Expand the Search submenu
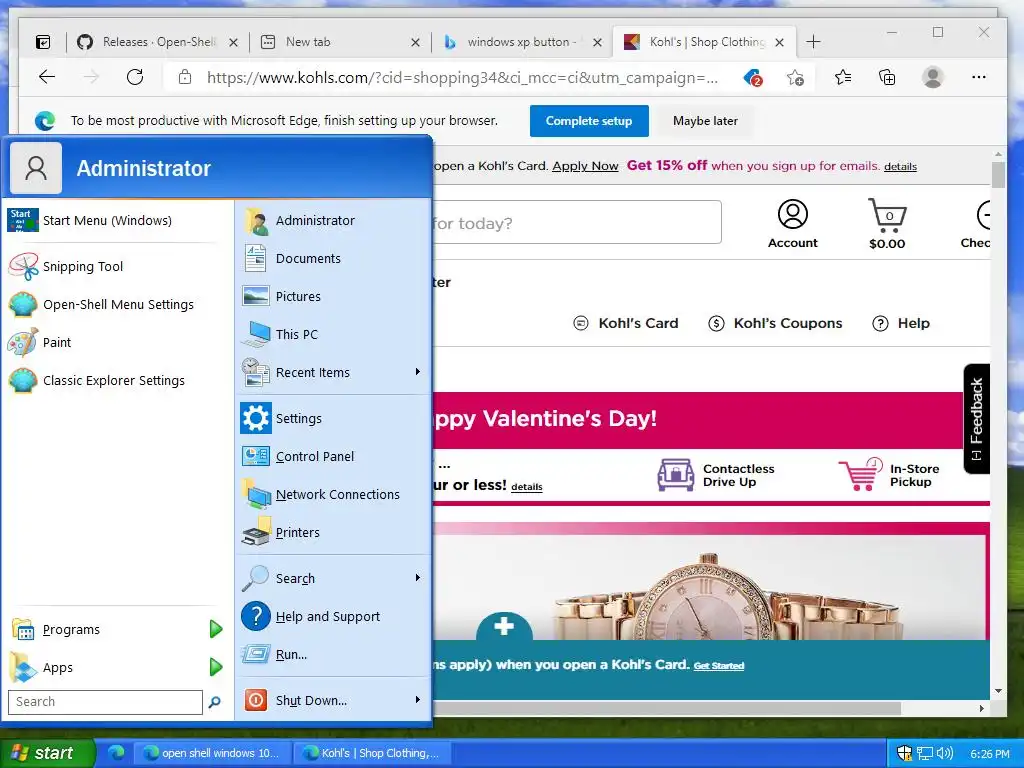Screen dimensions: 1024x768 pos(418,579)
